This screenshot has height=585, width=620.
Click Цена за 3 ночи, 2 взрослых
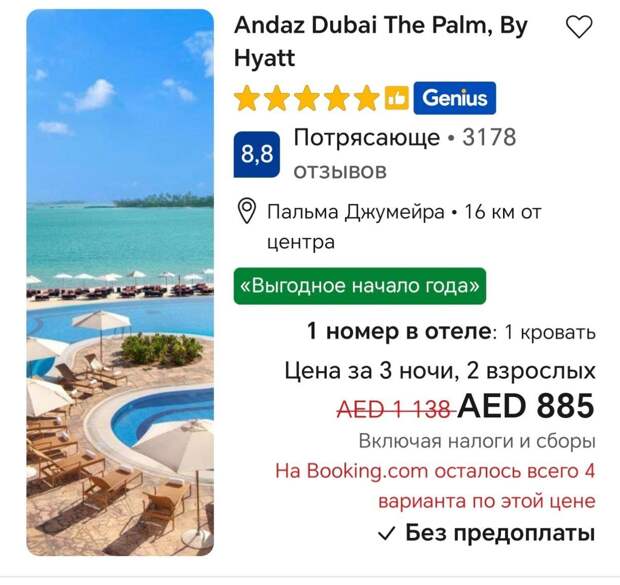[x=440, y=371]
